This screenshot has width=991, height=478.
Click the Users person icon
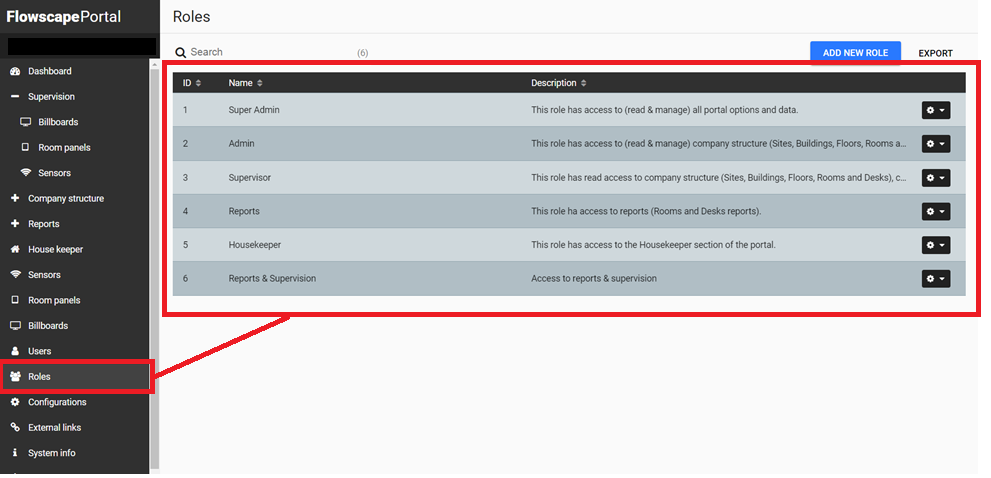(16, 351)
